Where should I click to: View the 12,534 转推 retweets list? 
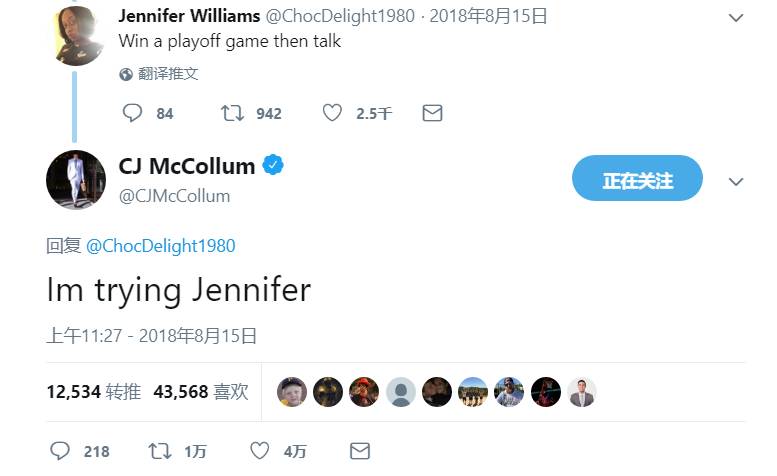click(x=93, y=392)
